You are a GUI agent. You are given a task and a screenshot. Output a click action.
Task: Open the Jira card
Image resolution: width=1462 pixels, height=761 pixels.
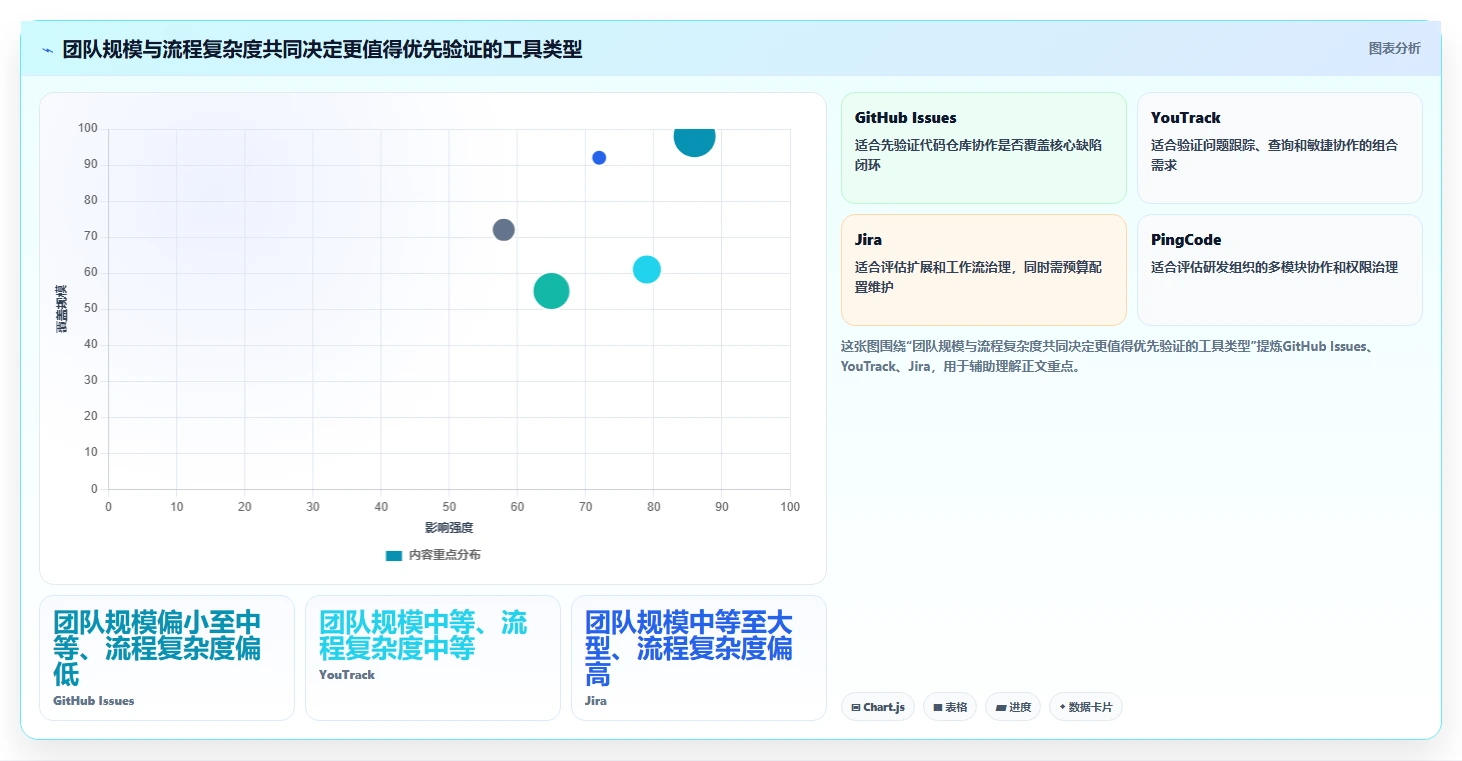(x=984, y=270)
